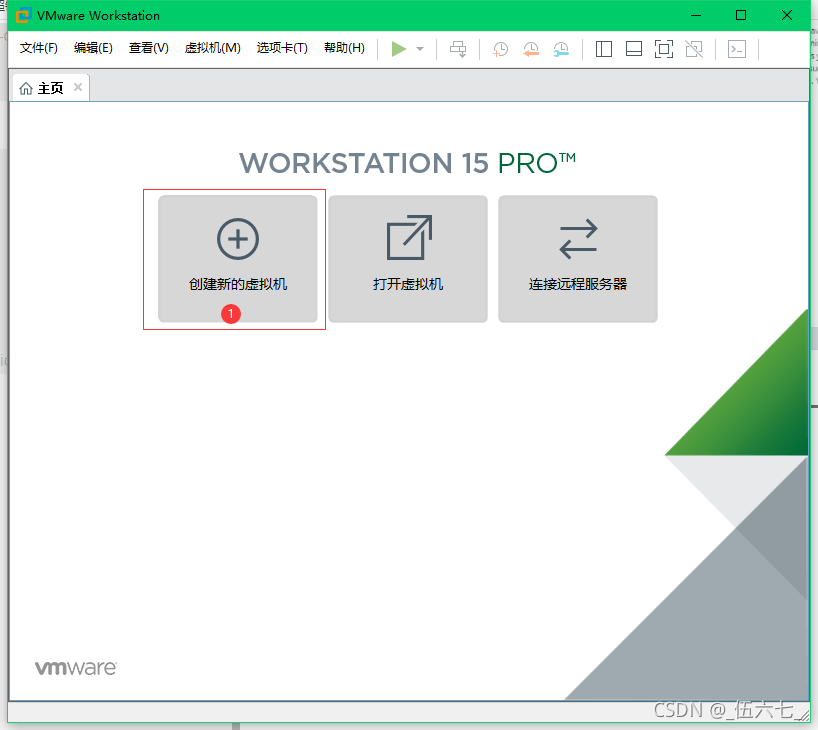Open the 编辑(E) menu
This screenshot has height=730, width=818.
click(93, 48)
